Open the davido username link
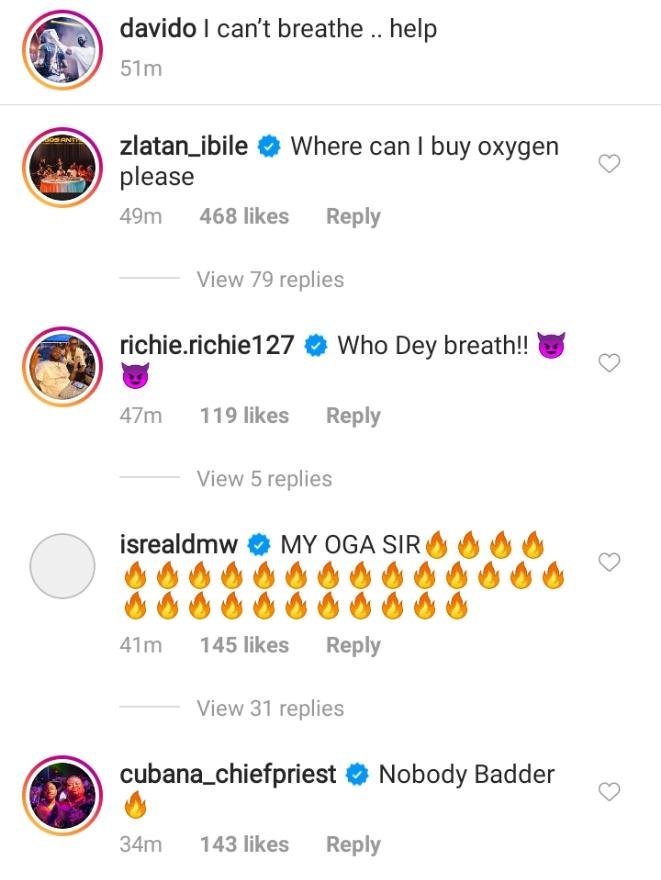 coord(157,28)
